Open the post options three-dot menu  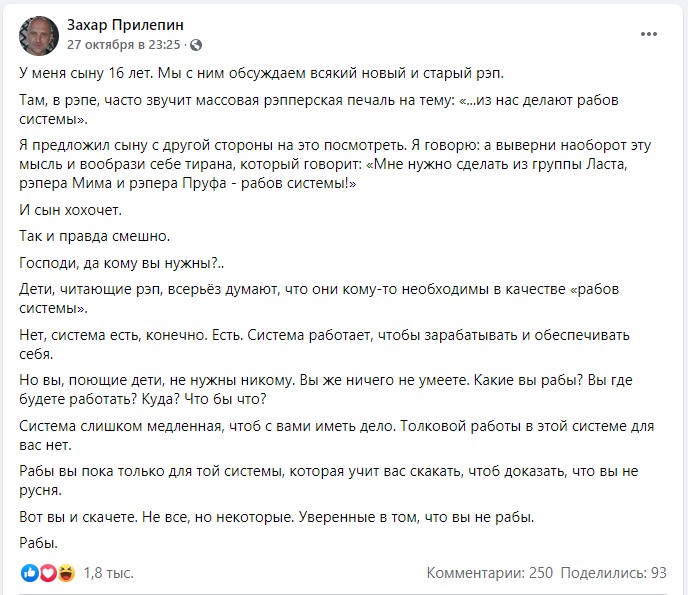pos(649,34)
